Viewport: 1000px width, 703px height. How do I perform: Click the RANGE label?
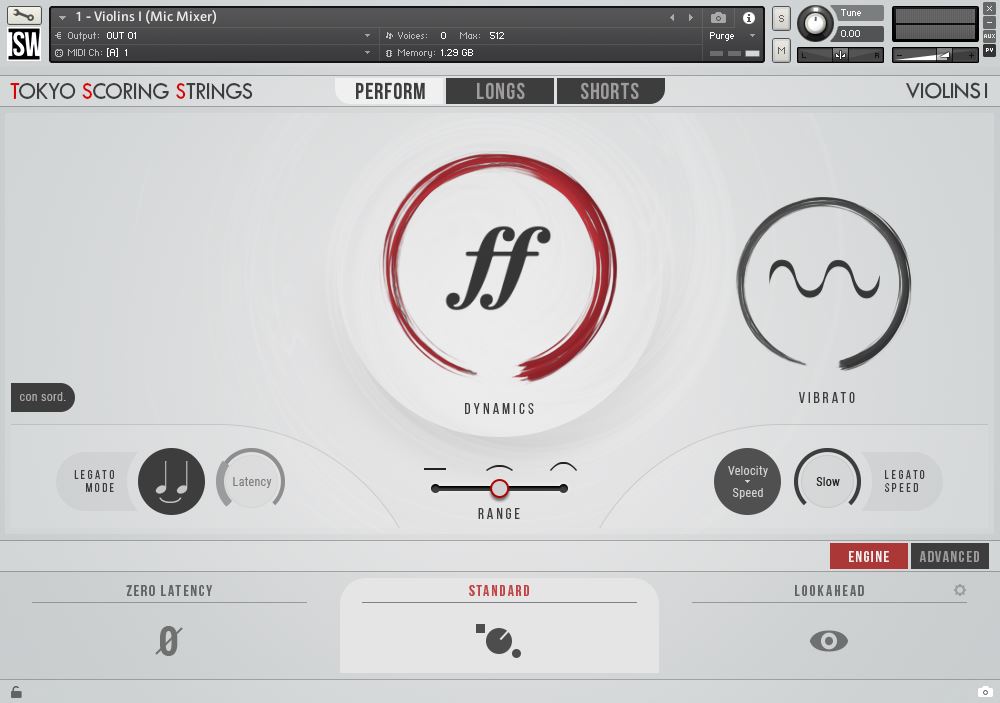click(x=499, y=514)
